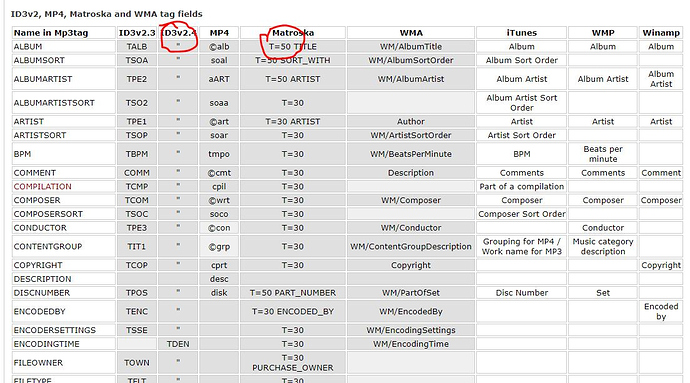Viewport: 690px width, 383px height.
Task: Select the 'Composer Sort Order' cell
Action: pos(521,214)
